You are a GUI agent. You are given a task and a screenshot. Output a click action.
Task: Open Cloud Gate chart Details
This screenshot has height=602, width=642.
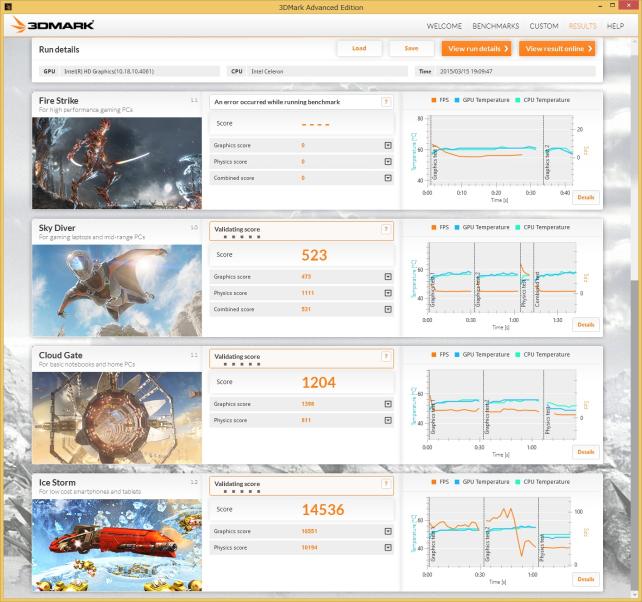[x=585, y=452]
